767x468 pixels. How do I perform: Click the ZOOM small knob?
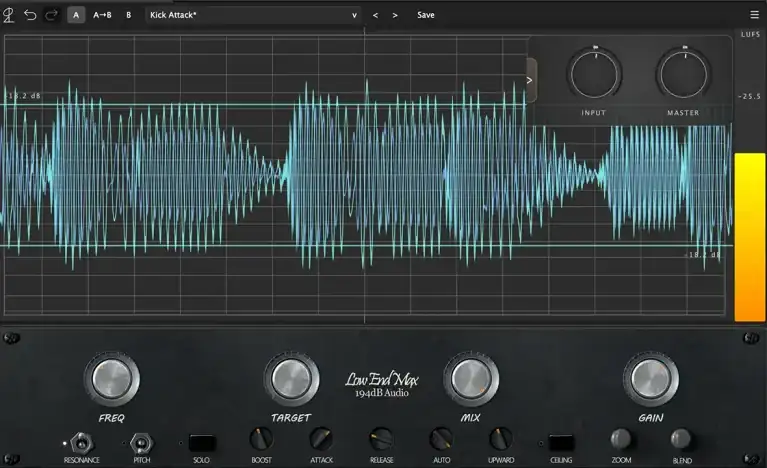click(621, 439)
